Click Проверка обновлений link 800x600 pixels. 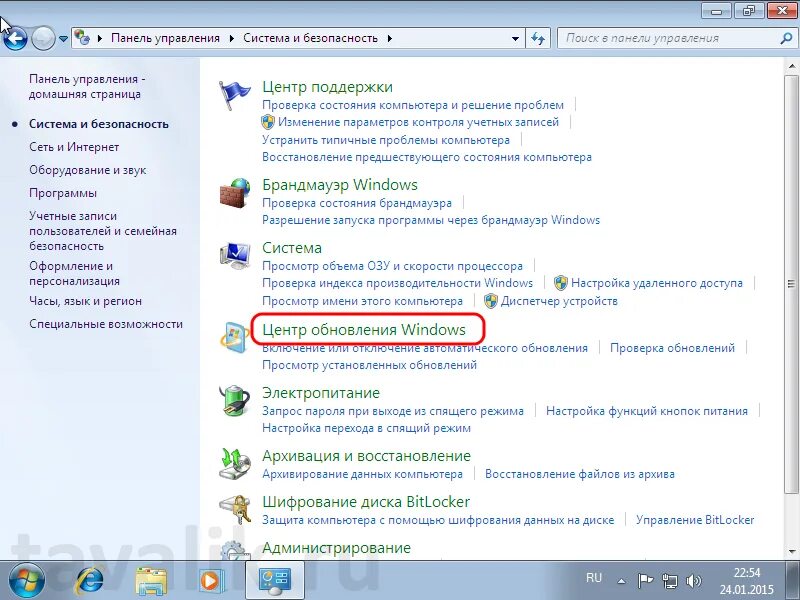(x=672, y=348)
